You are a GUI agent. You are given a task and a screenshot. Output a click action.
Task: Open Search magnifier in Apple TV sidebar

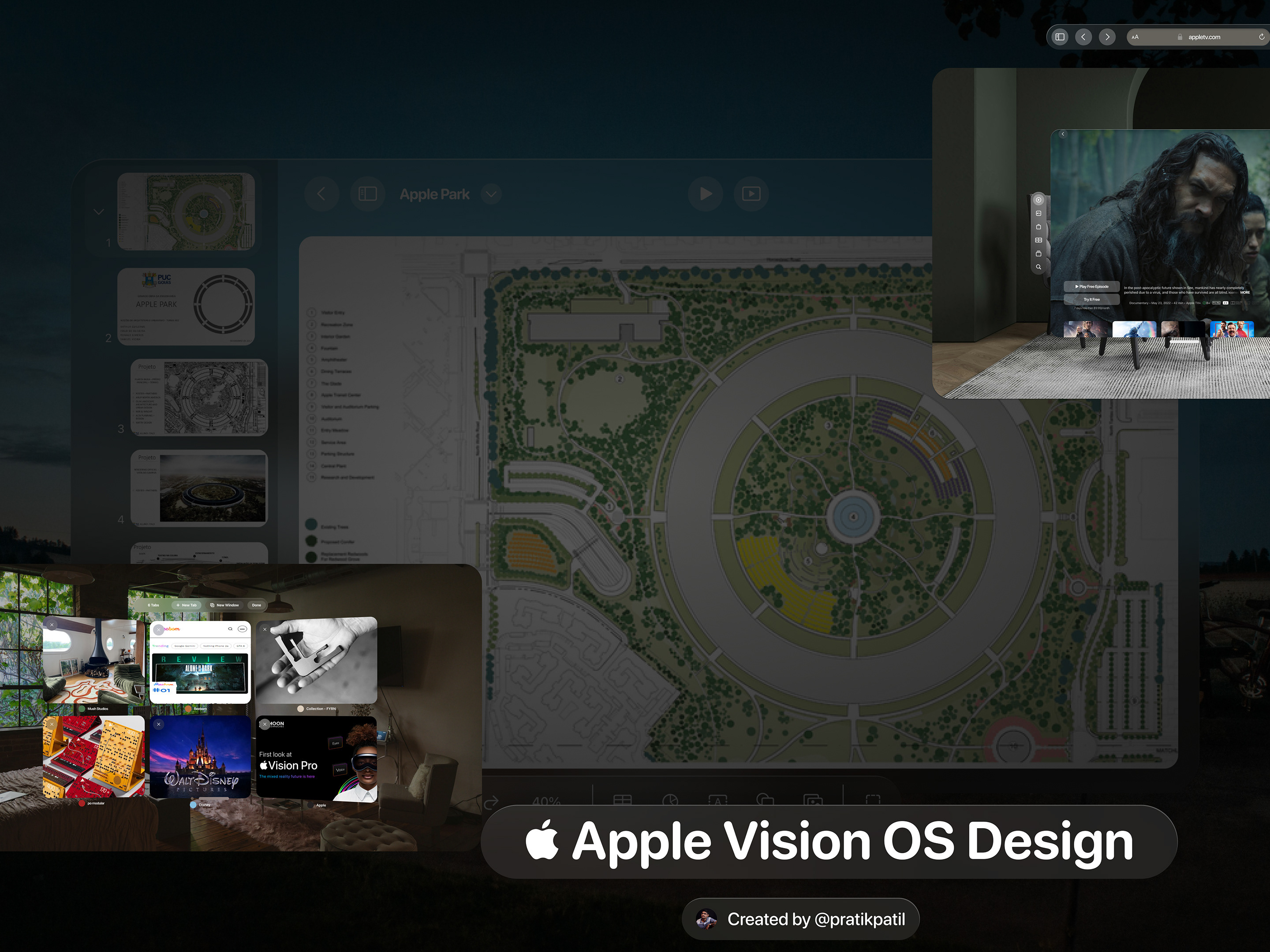(1038, 267)
